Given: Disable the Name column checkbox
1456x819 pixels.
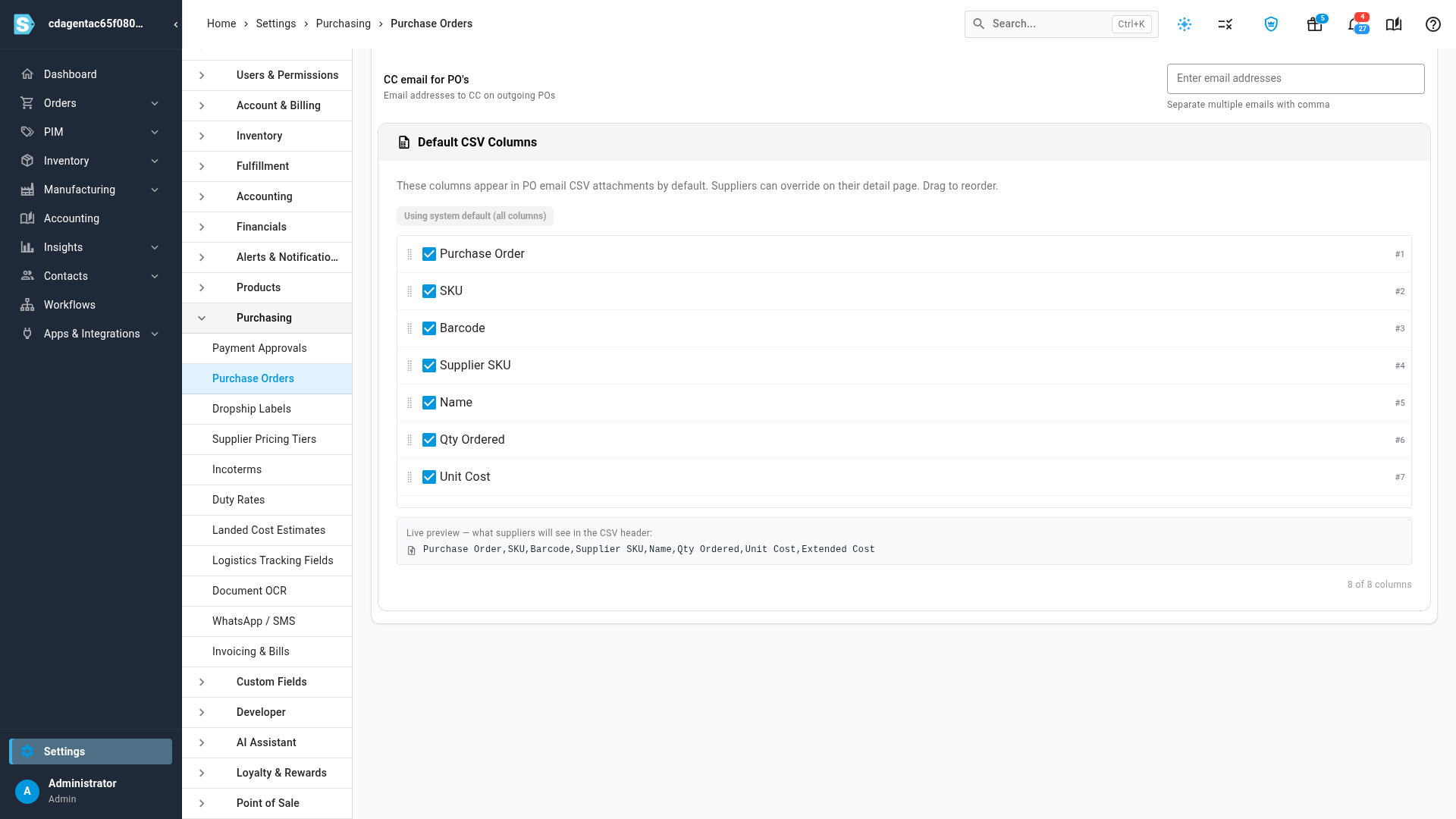Looking at the screenshot, I should [429, 403].
